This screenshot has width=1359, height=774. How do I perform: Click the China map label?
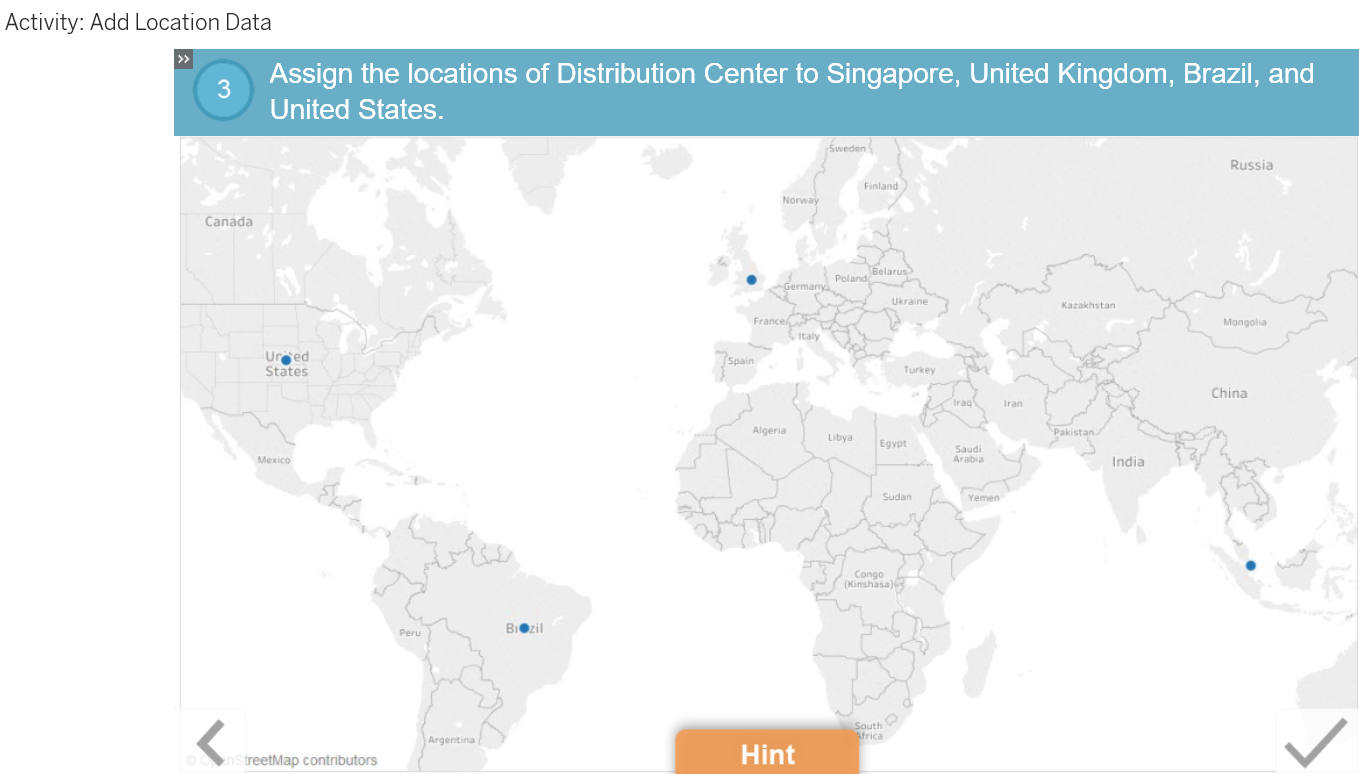click(1229, 393)
